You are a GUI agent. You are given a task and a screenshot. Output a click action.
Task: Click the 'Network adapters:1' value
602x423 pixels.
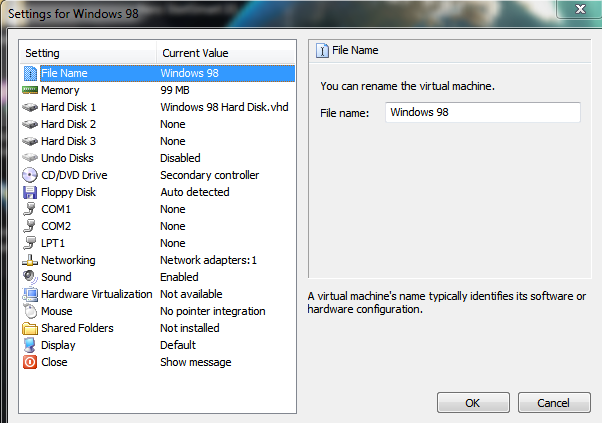(208, 260)
